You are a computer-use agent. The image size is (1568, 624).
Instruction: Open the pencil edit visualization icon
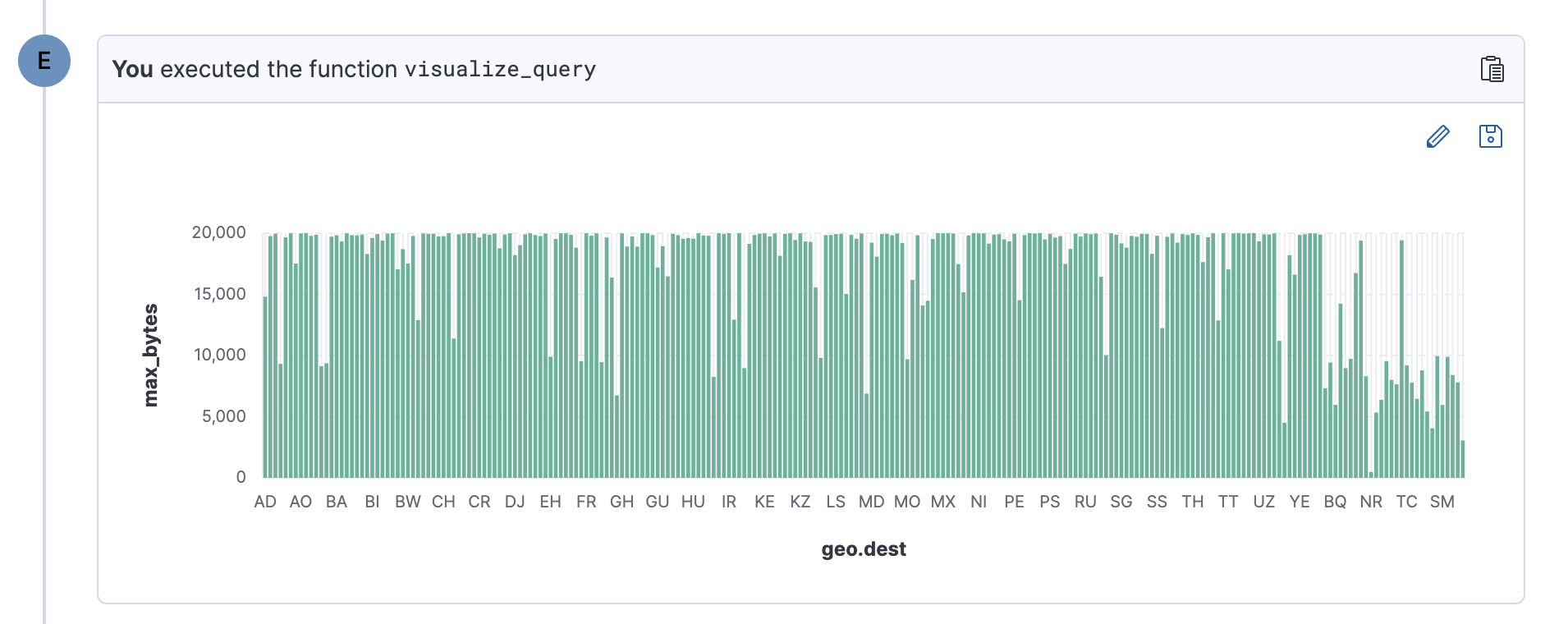[1437, 136]
